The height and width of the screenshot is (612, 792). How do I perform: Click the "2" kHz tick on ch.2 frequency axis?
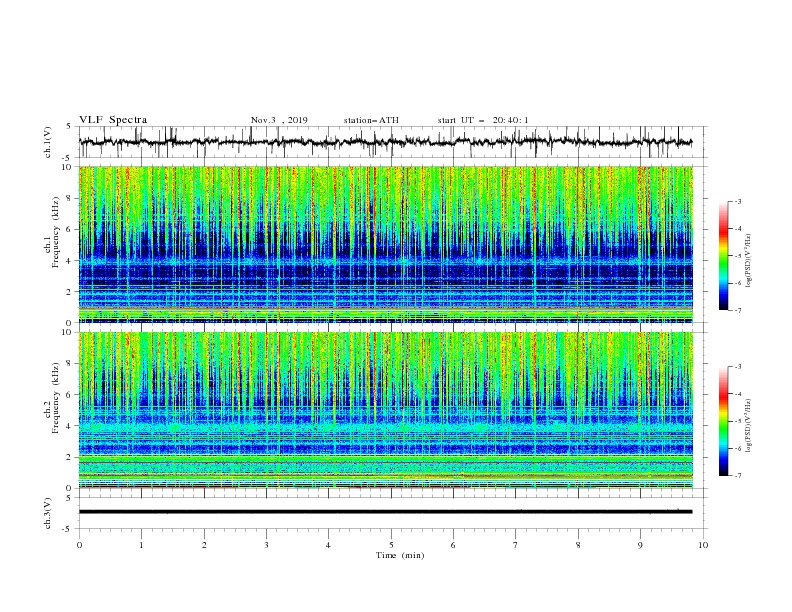point(69,457)
